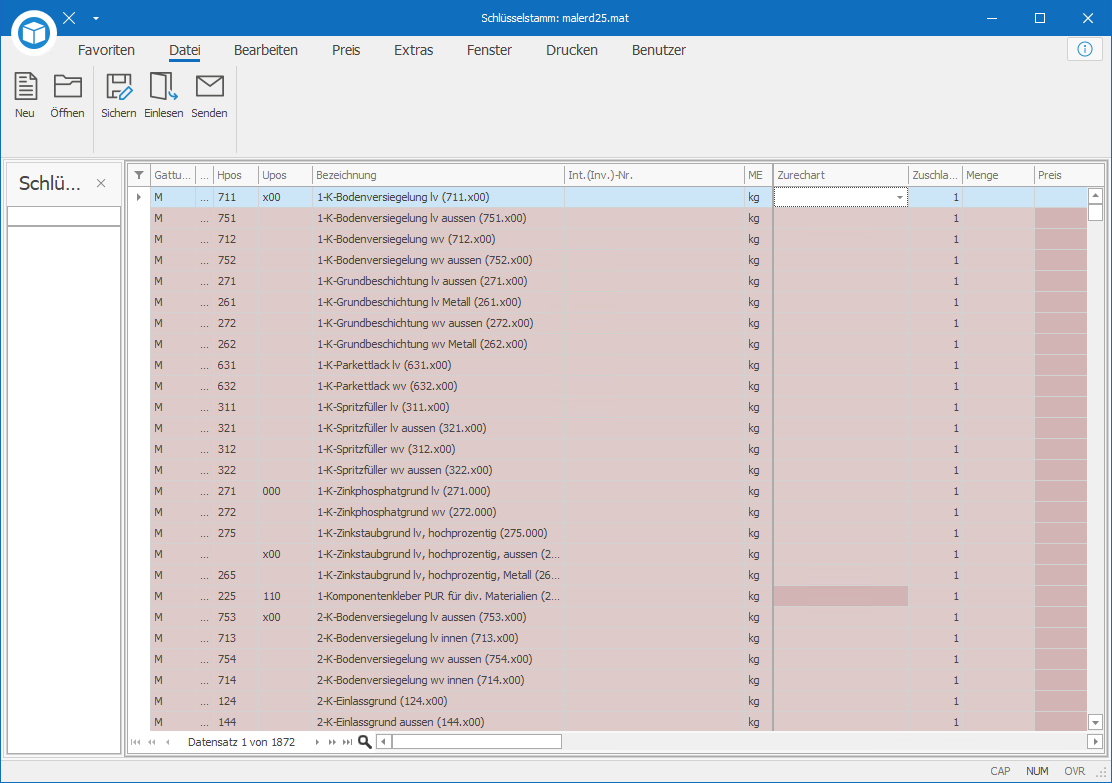1112x783 pixels.
Task: Select row 2-K-Einlassgrund (124.x00)
Action: coord(618,701)
